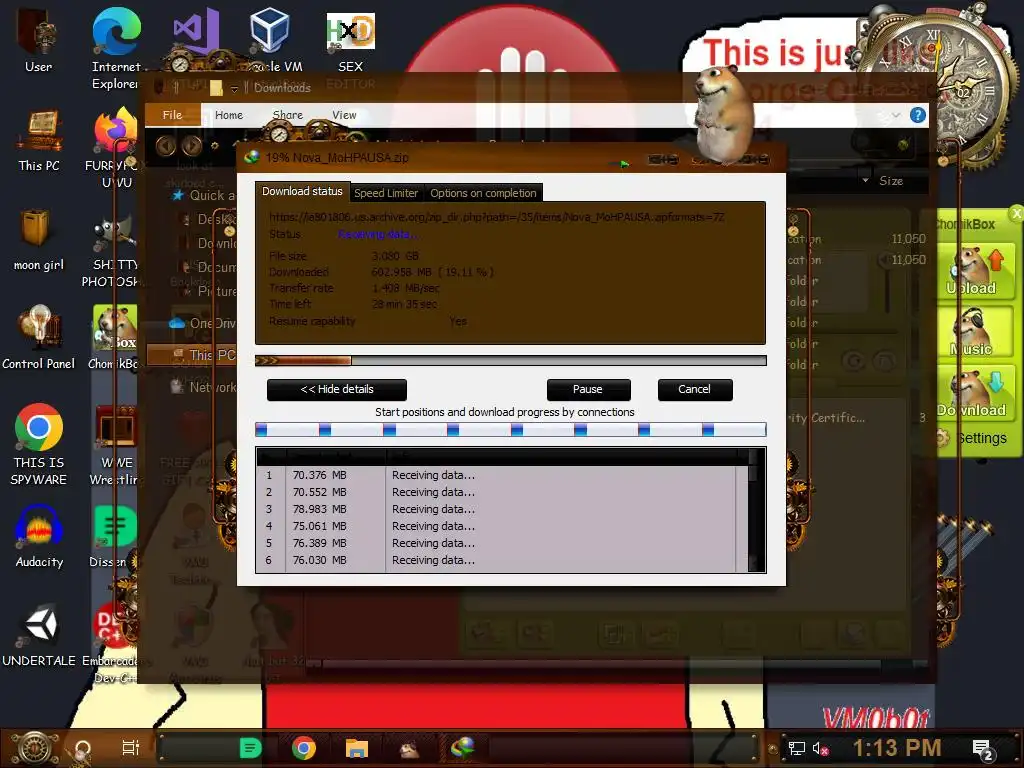1024x768 pixels.
Task: Open Internet Download Manager taskbar icon
Action: pyautogui.click(x=462, y=747)
